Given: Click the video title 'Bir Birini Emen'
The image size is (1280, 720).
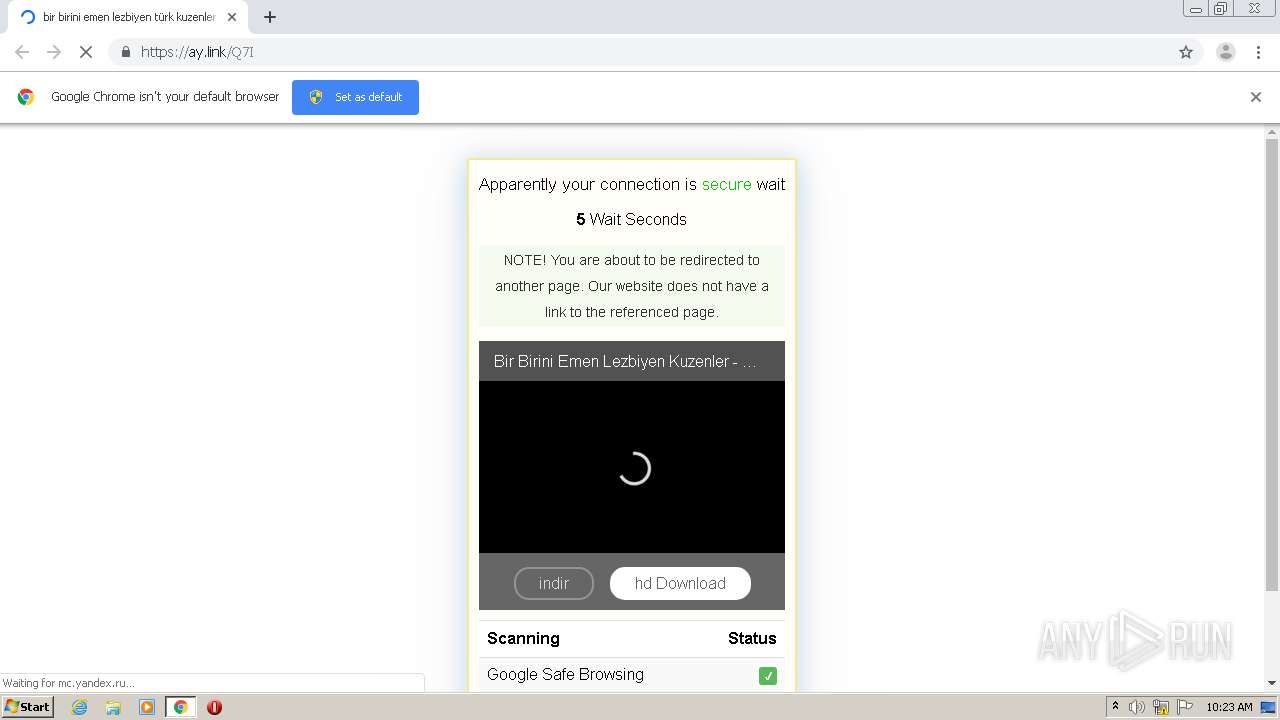Looking at the screenshot, I should 625,361.
